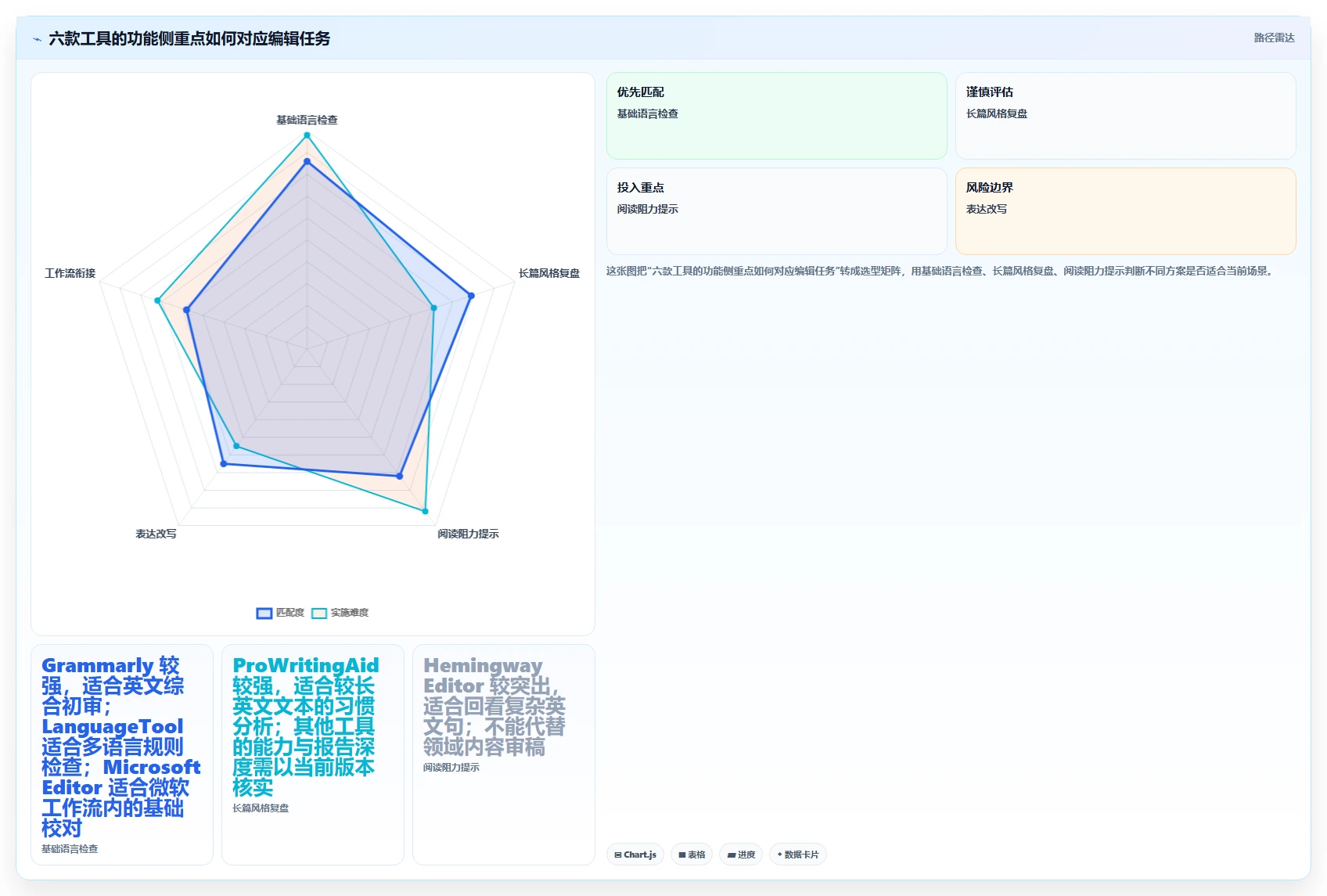Click the Chart.js chip icon
This screenshot has width=1327, height=896.
click(x=618, y=855)
